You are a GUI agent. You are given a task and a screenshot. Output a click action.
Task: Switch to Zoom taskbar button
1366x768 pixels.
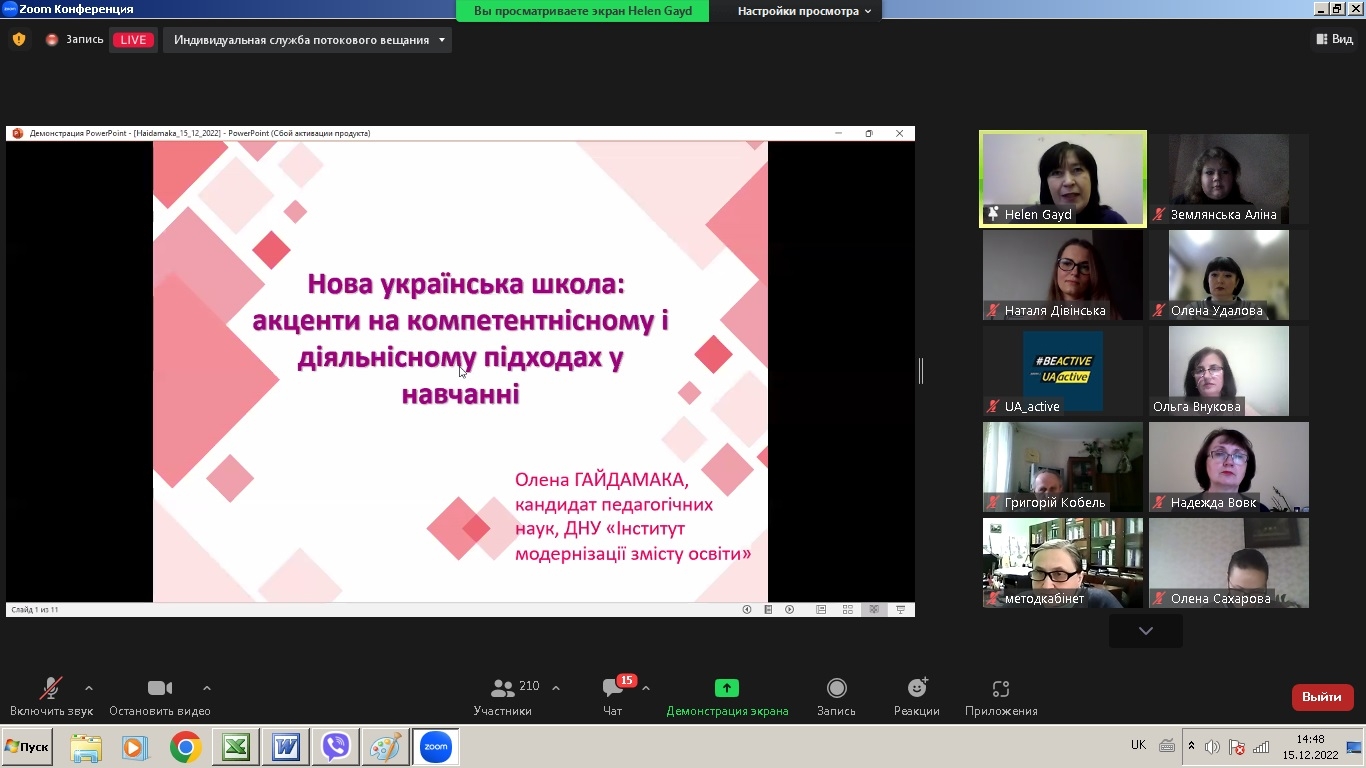pyautogui.click(x=436, y=748)
